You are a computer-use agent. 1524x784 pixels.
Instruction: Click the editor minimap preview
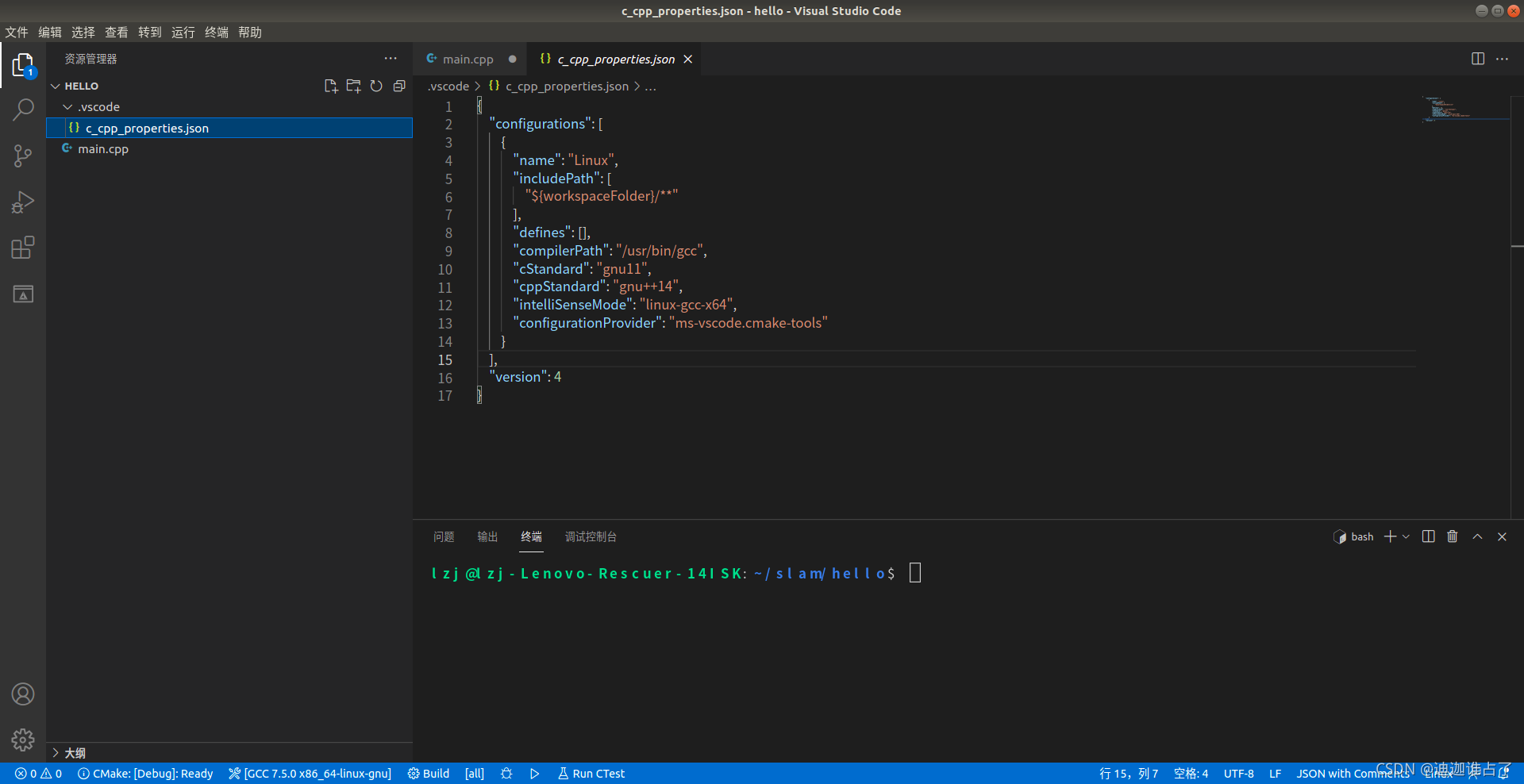1465,109
